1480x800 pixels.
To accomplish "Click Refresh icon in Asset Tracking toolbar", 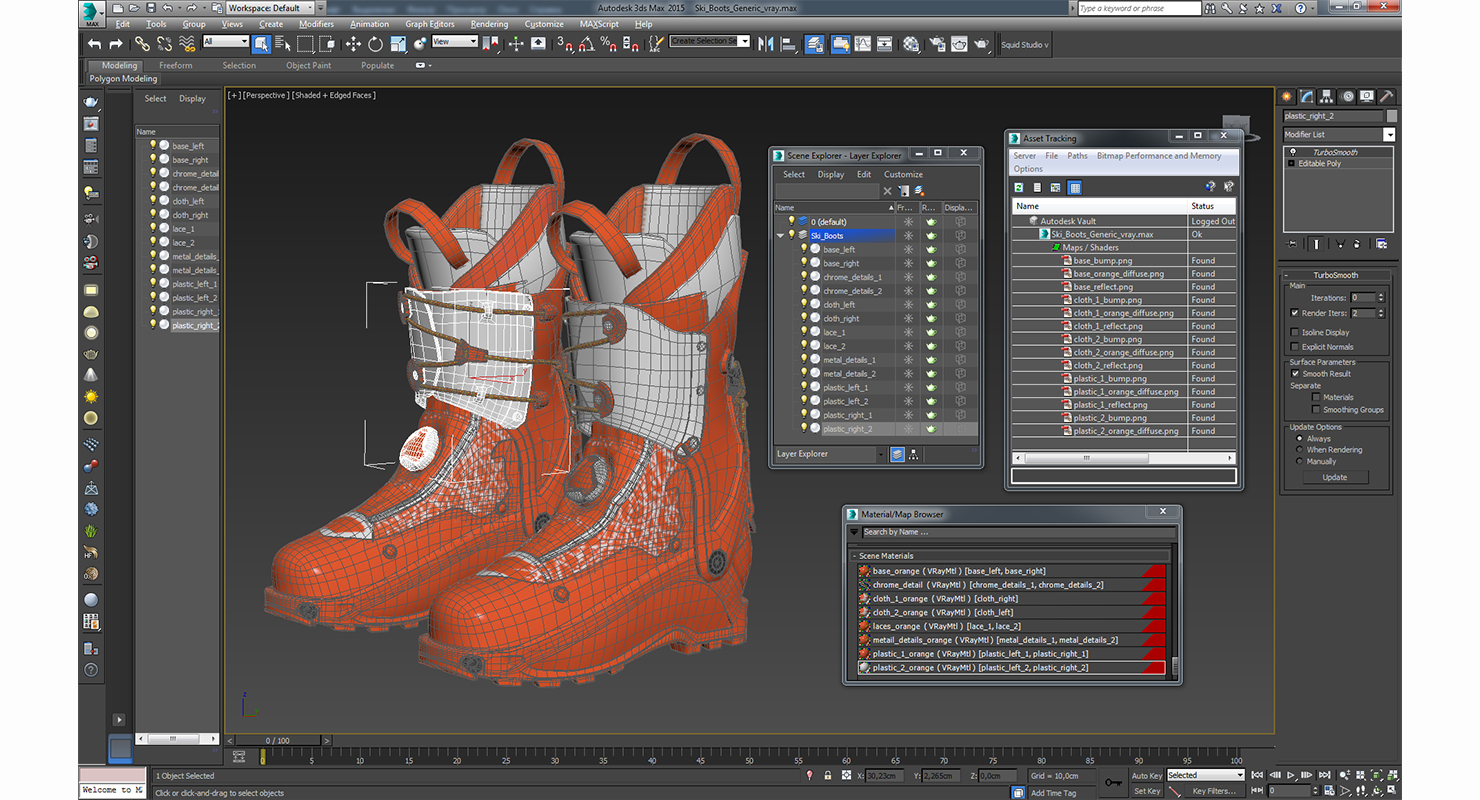I will click(x=1019, y=187).
